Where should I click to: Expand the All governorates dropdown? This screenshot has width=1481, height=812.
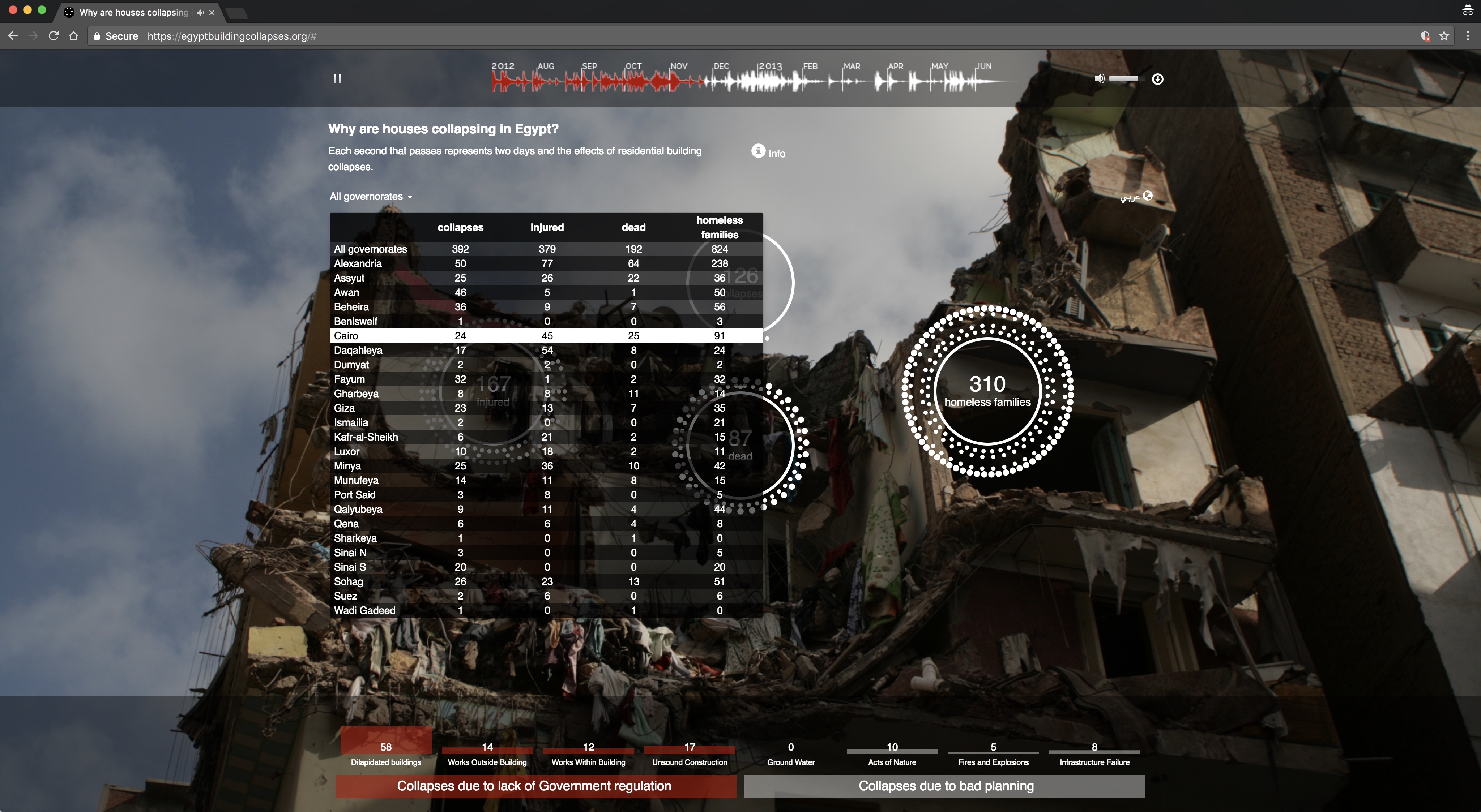(x=371, y=197)
